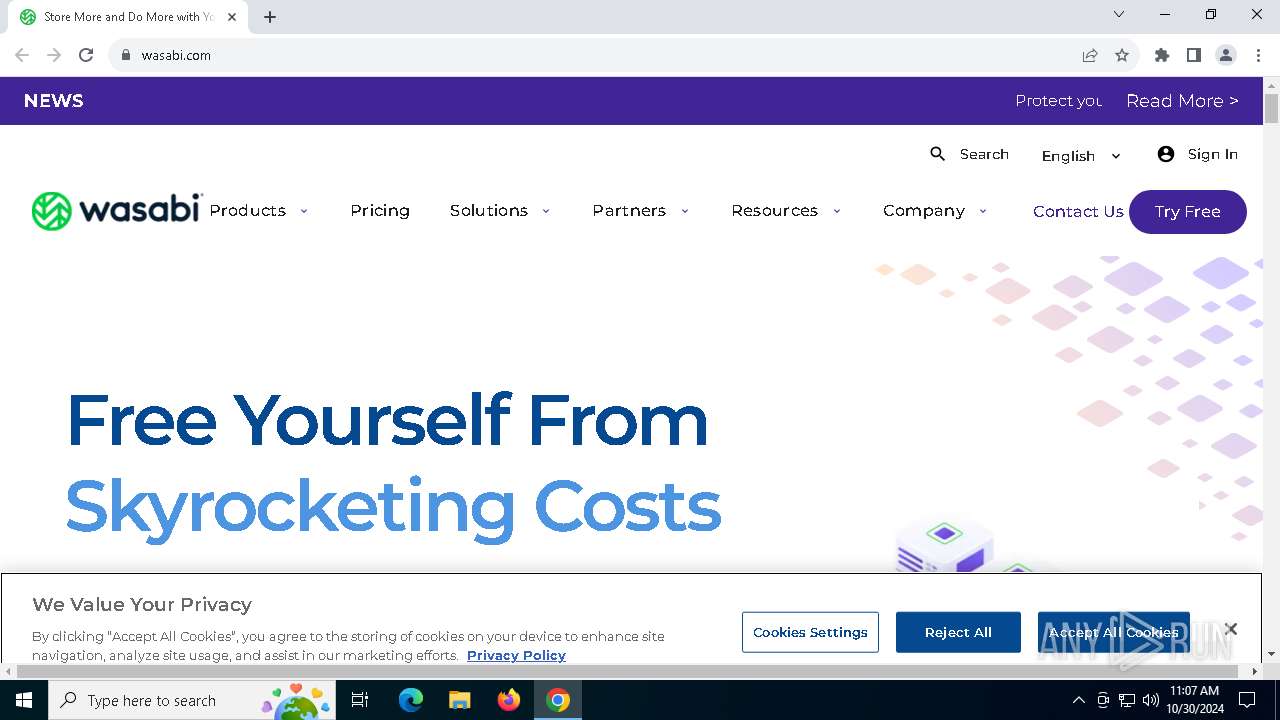Expand the Partners menu
This screenshot has width=1280, height=720.
pos(641,211)
